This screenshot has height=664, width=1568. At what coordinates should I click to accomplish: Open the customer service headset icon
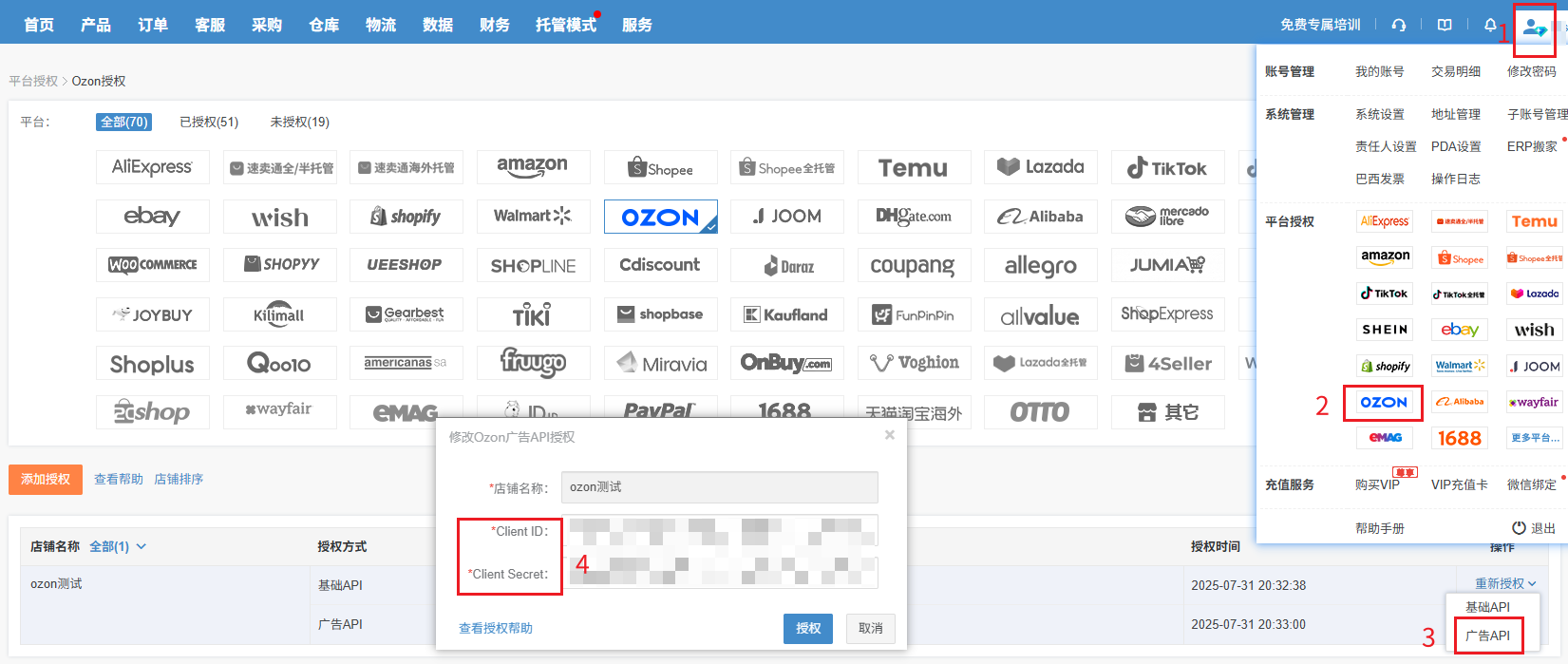[1399, 25]
